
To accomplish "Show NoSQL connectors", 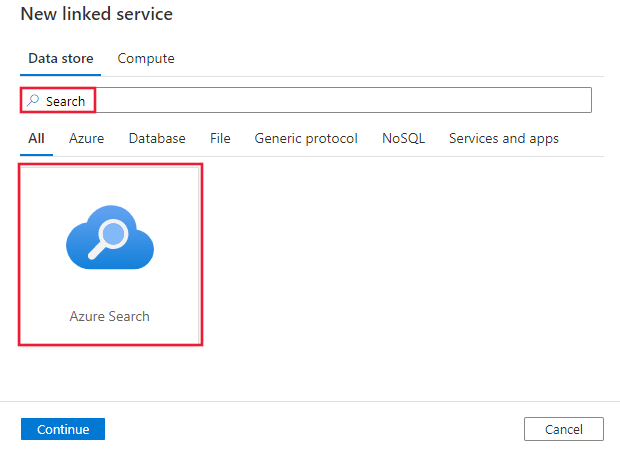I will point(403,138).
